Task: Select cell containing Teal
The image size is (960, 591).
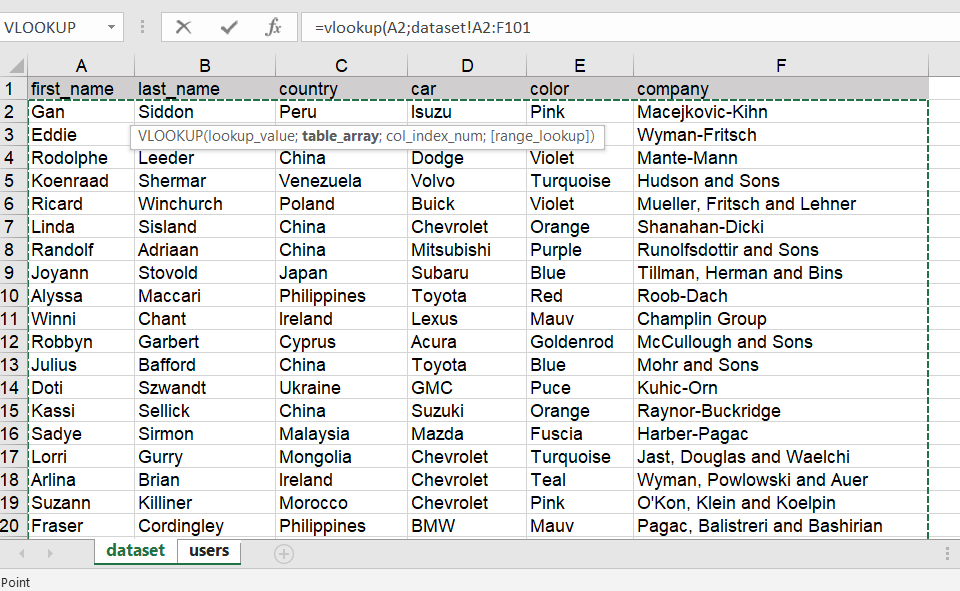Action: (579, 480)
